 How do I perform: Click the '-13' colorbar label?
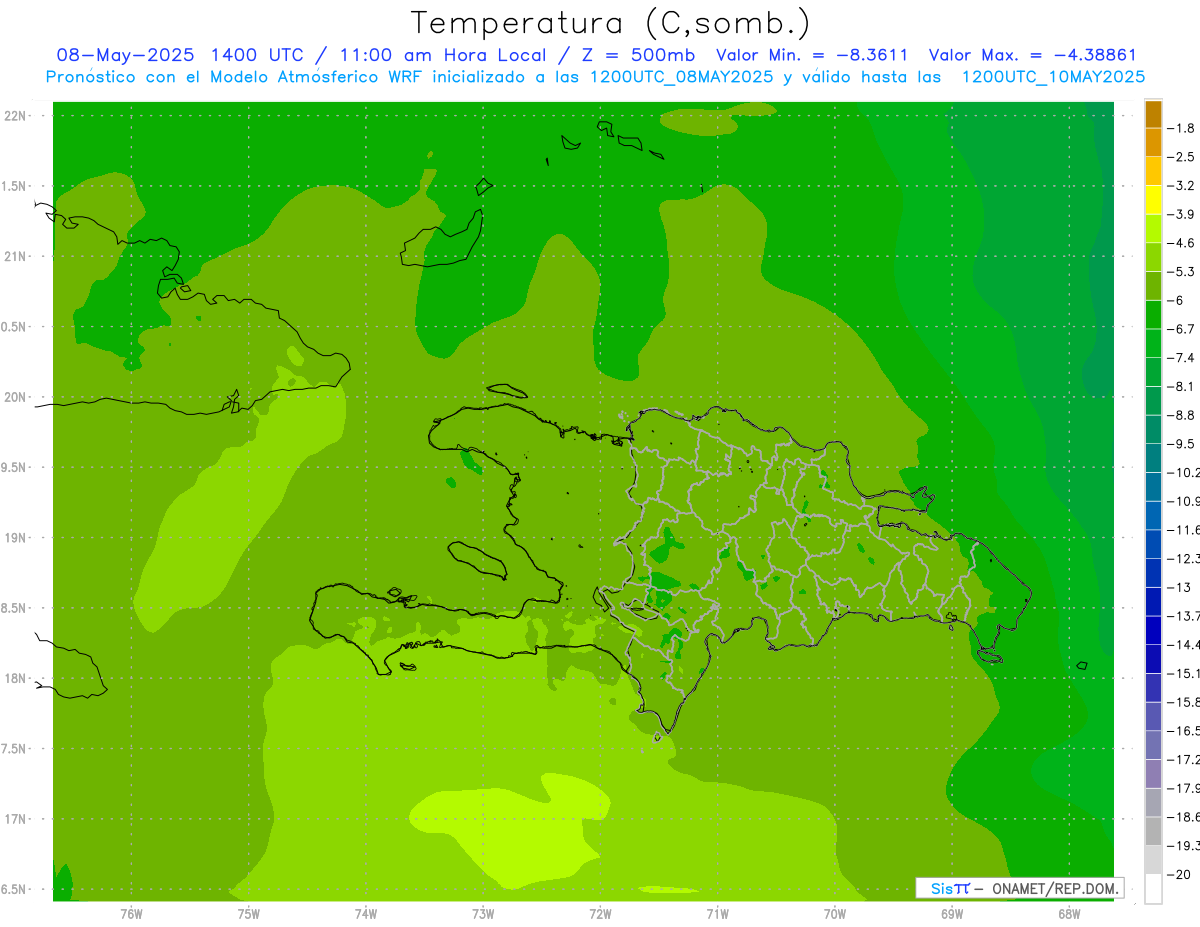(1180, 587)
